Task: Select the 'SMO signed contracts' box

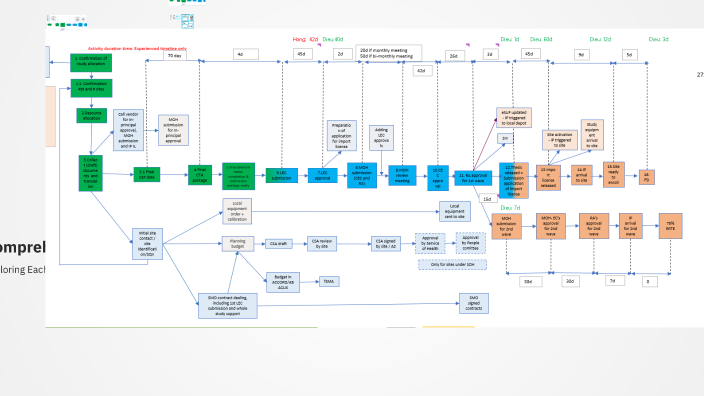Action: (474, 304)
